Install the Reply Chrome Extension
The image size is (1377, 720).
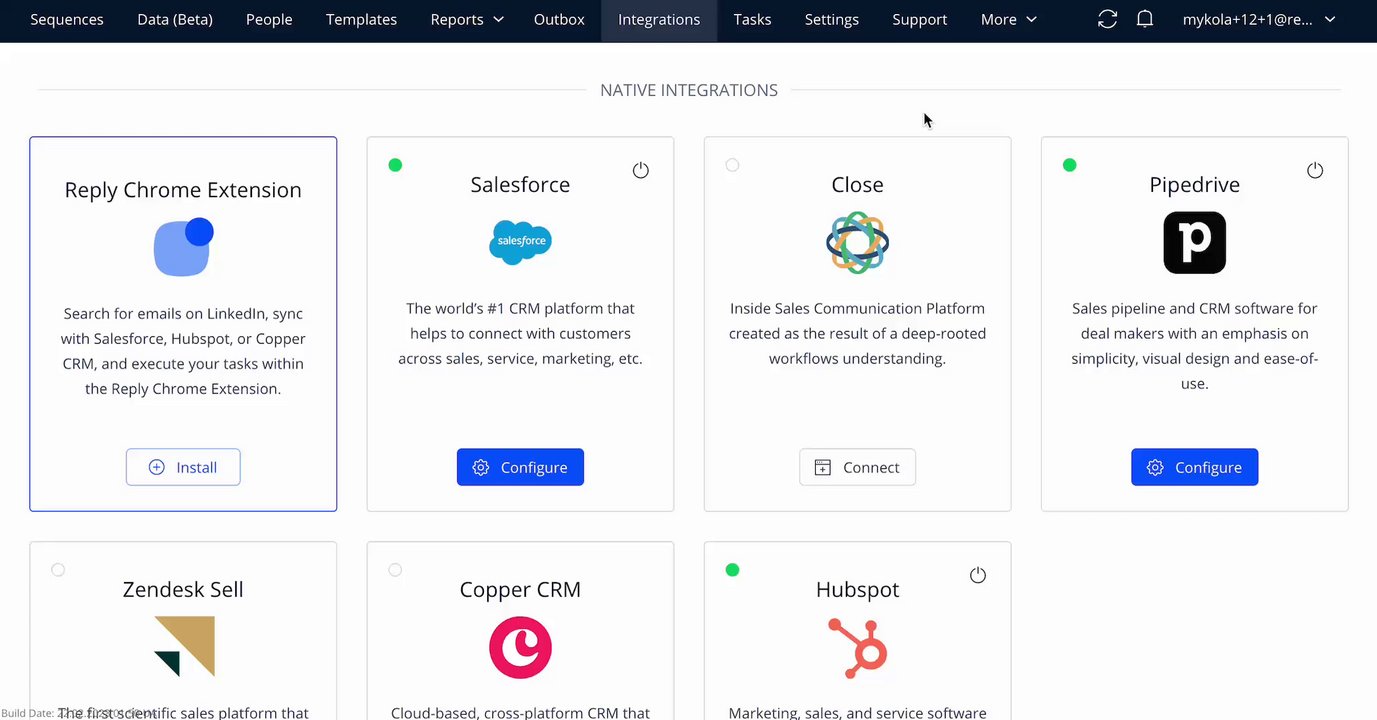183,467
